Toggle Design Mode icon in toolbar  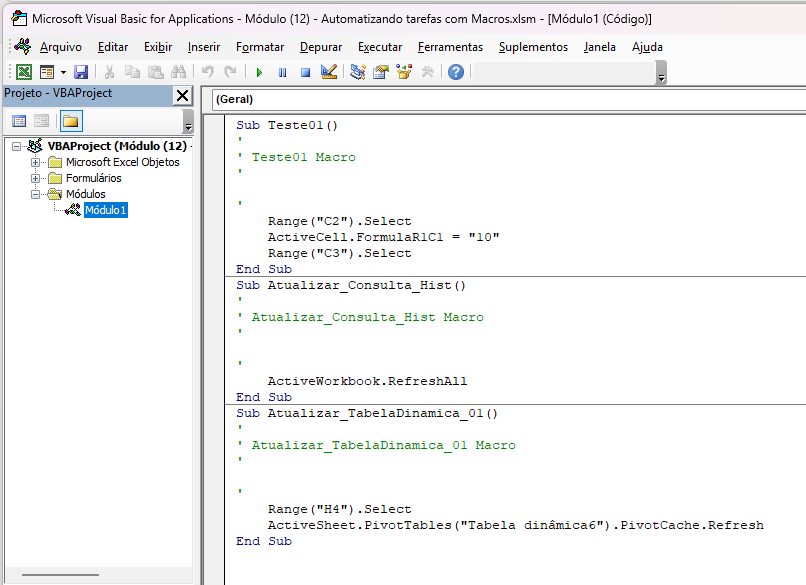coord(329,72)
